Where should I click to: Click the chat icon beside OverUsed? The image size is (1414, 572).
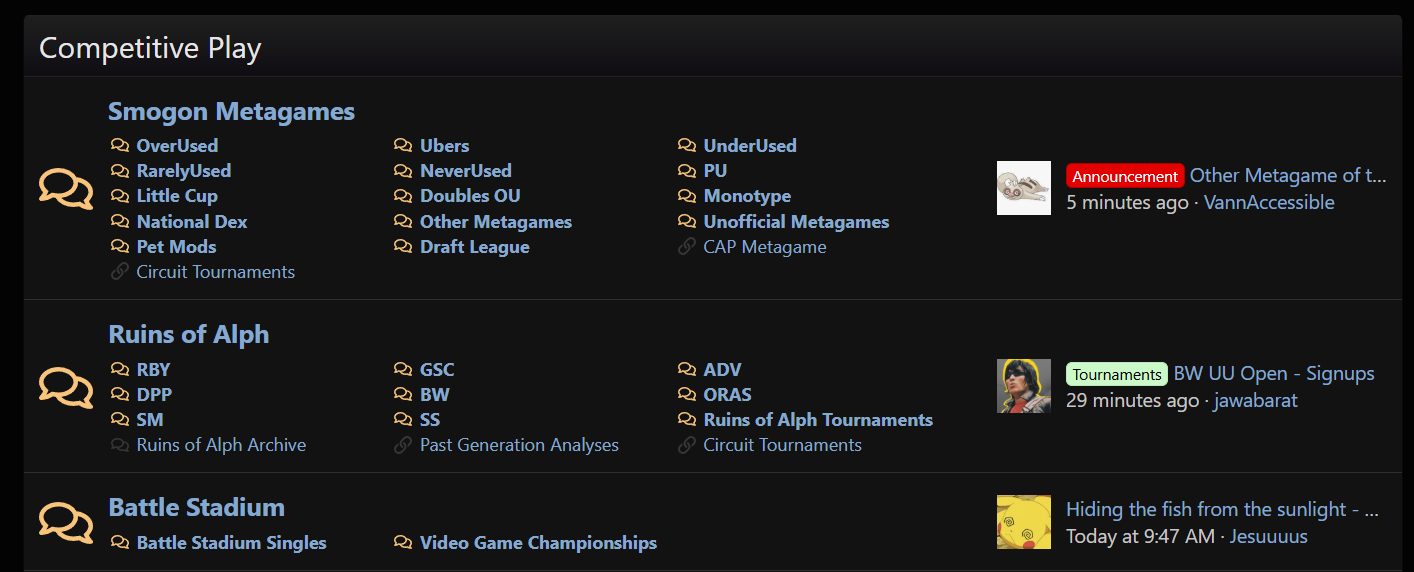(120, 146)
